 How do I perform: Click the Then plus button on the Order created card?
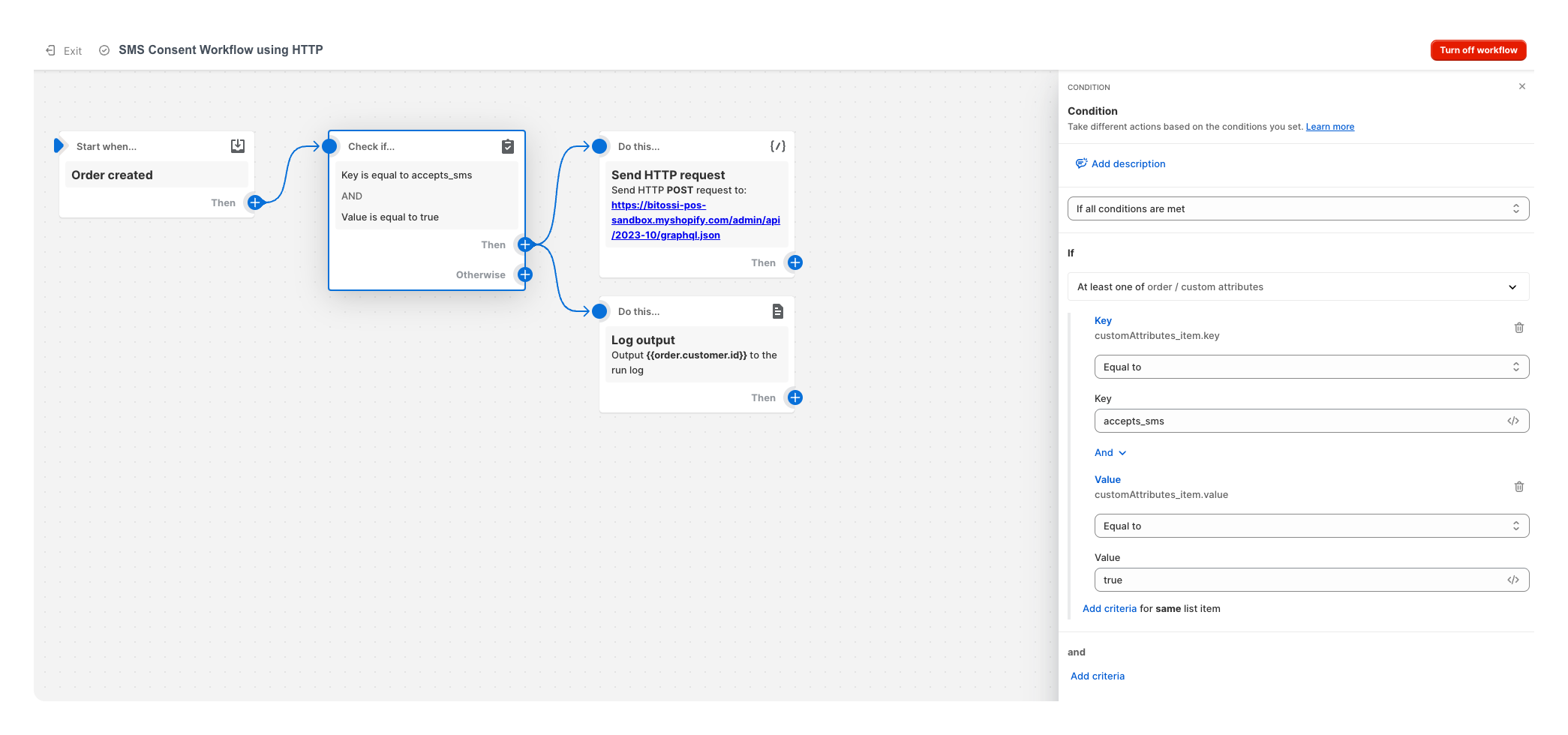254,202
